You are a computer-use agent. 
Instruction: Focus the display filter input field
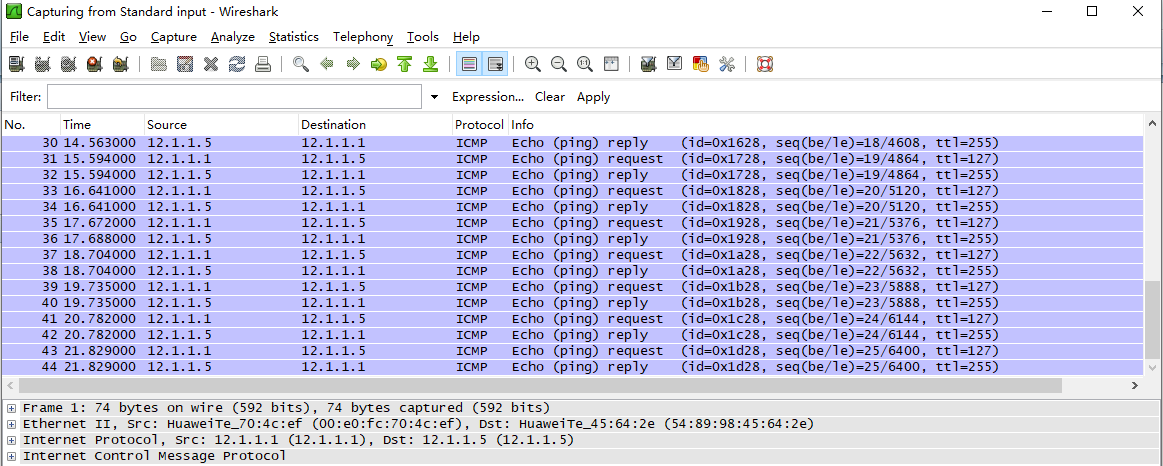coord(234,97)
